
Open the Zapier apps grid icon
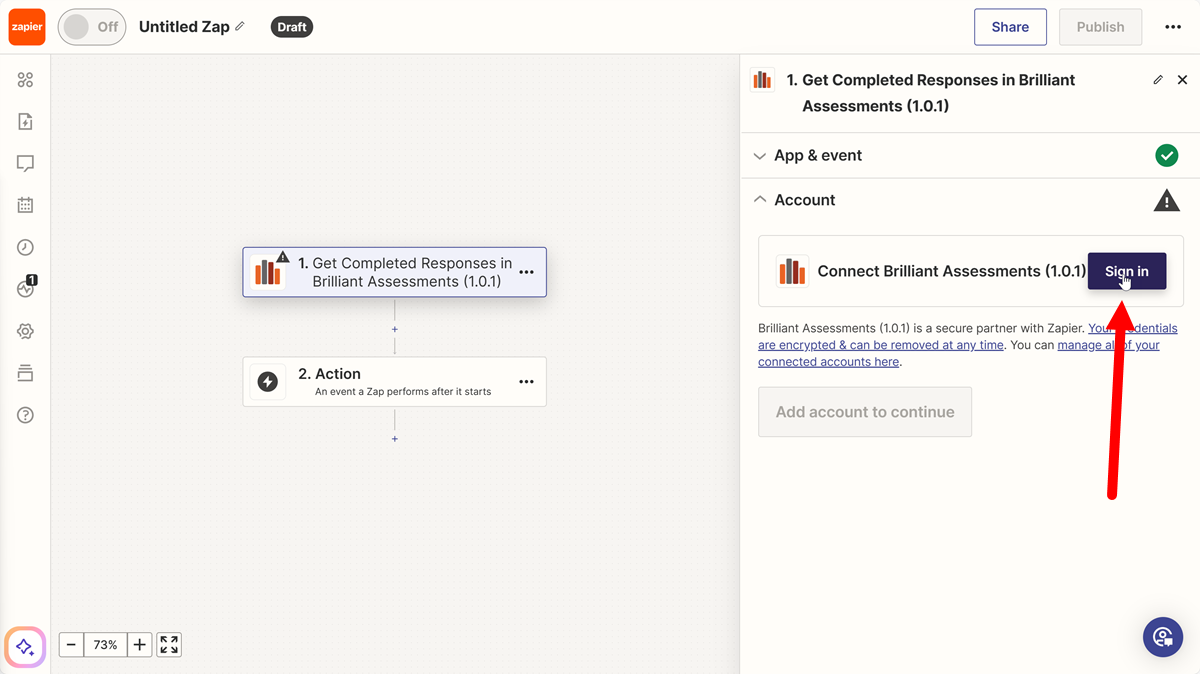24,79
